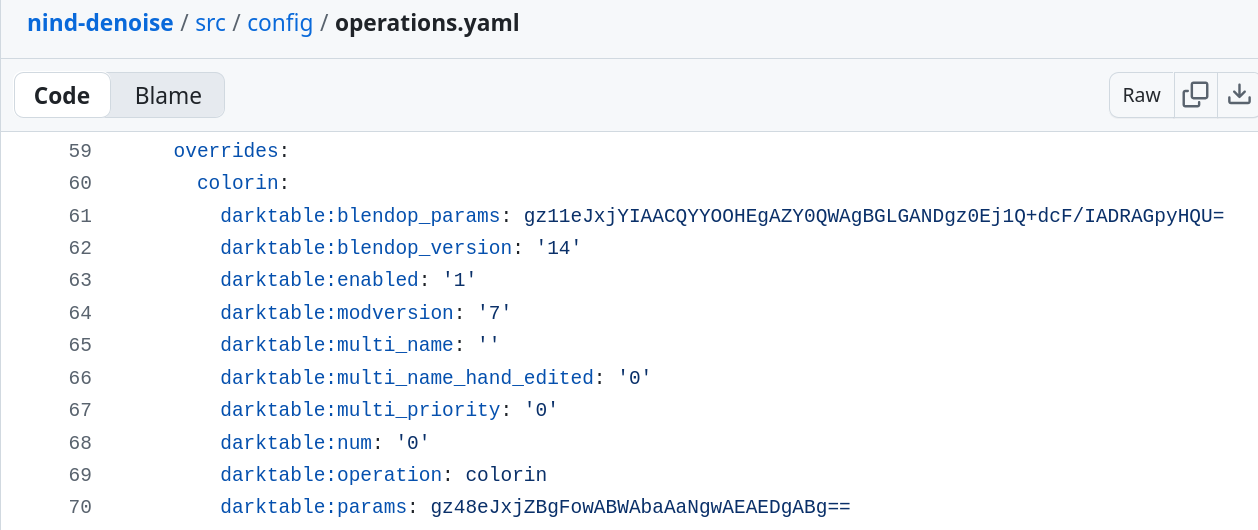Click line number 67
The height and width of the screenshot is (530, 1258).
coord(80,410)
